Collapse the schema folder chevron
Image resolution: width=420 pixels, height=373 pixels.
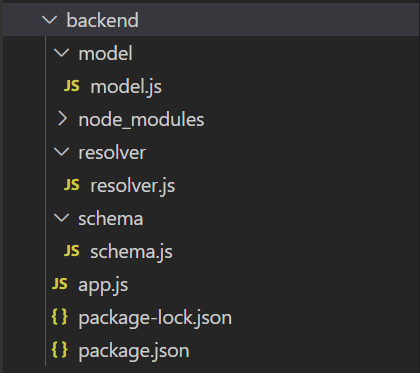pos(62,218)
